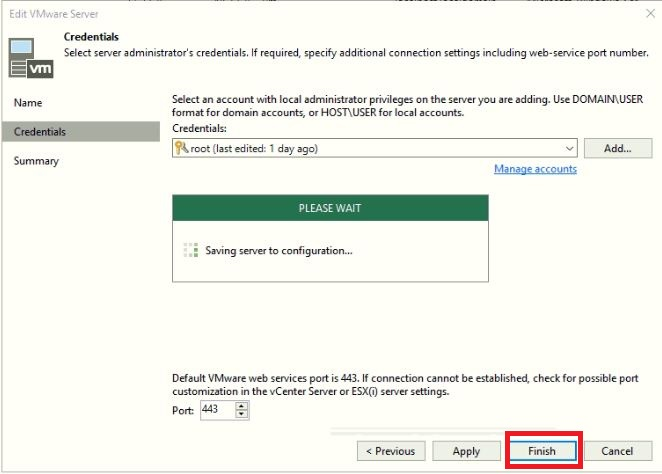The image size is (662, 474).
Task: Open the Credentials dropdown showing root
Action: tap(374, 148)
